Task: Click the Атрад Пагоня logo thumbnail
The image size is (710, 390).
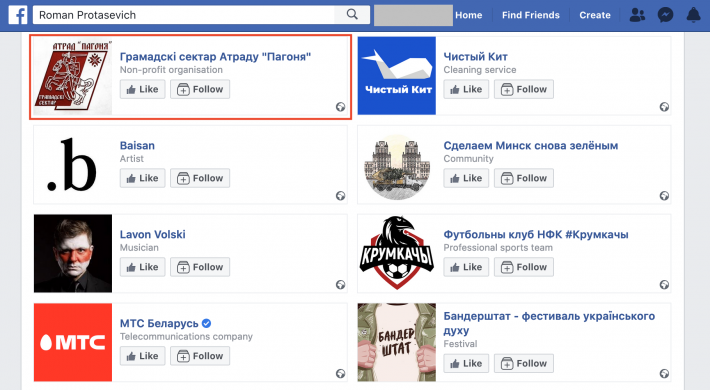Action: [73, 76]
